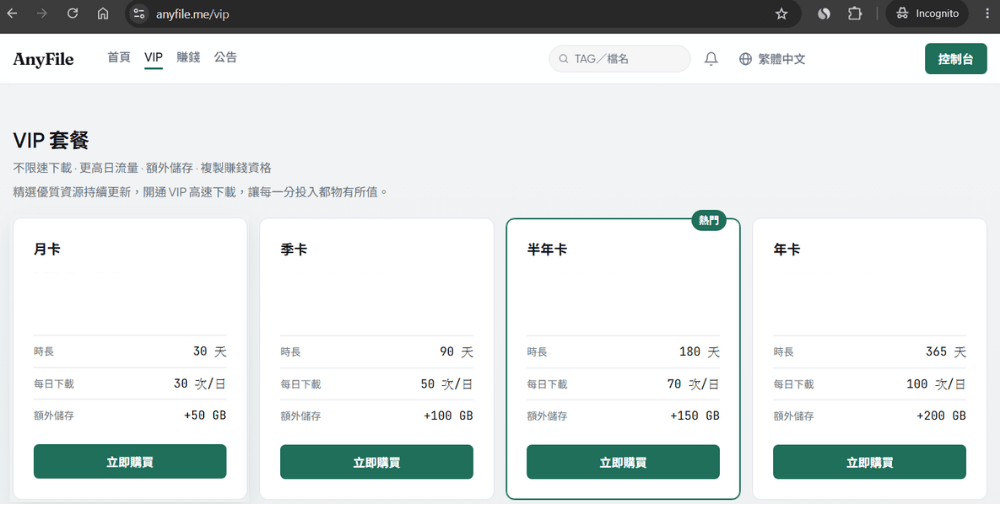
Task: Open the Incognito profile indicator
Action: [927, 13]
